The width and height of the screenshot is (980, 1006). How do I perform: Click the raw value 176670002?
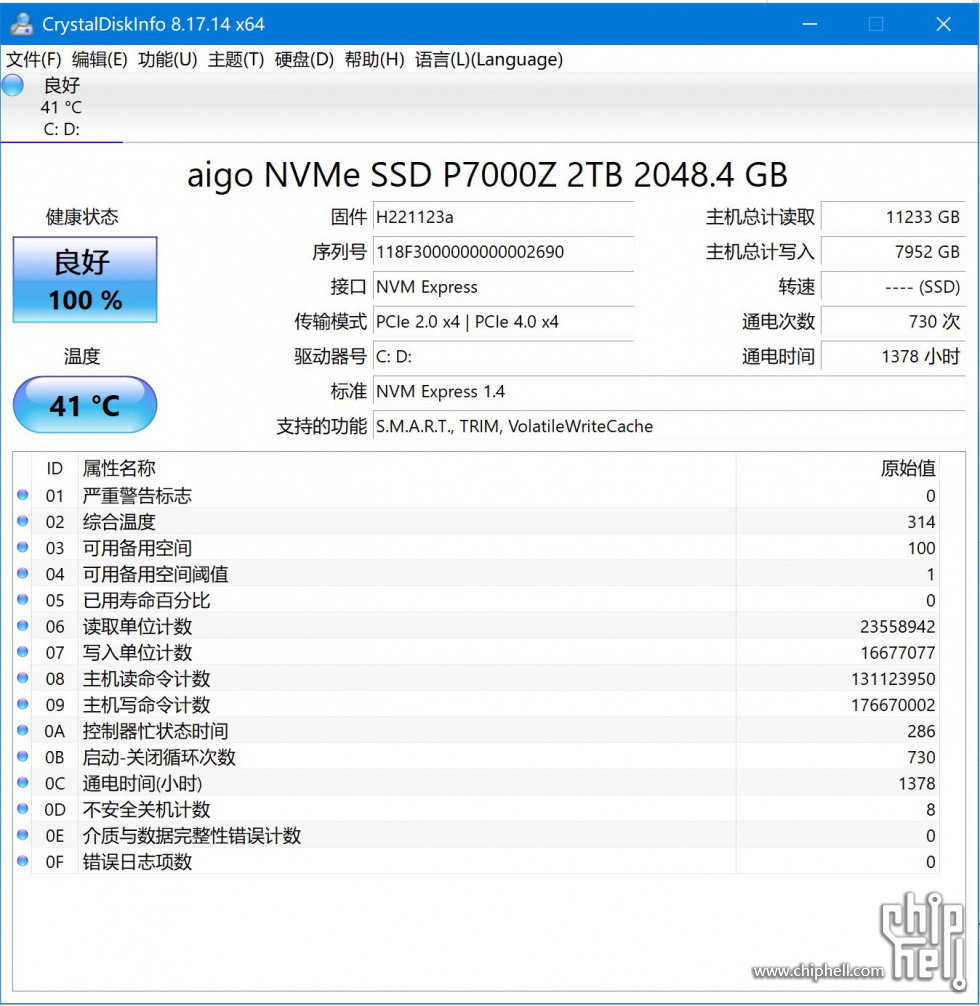pos(893,705)
